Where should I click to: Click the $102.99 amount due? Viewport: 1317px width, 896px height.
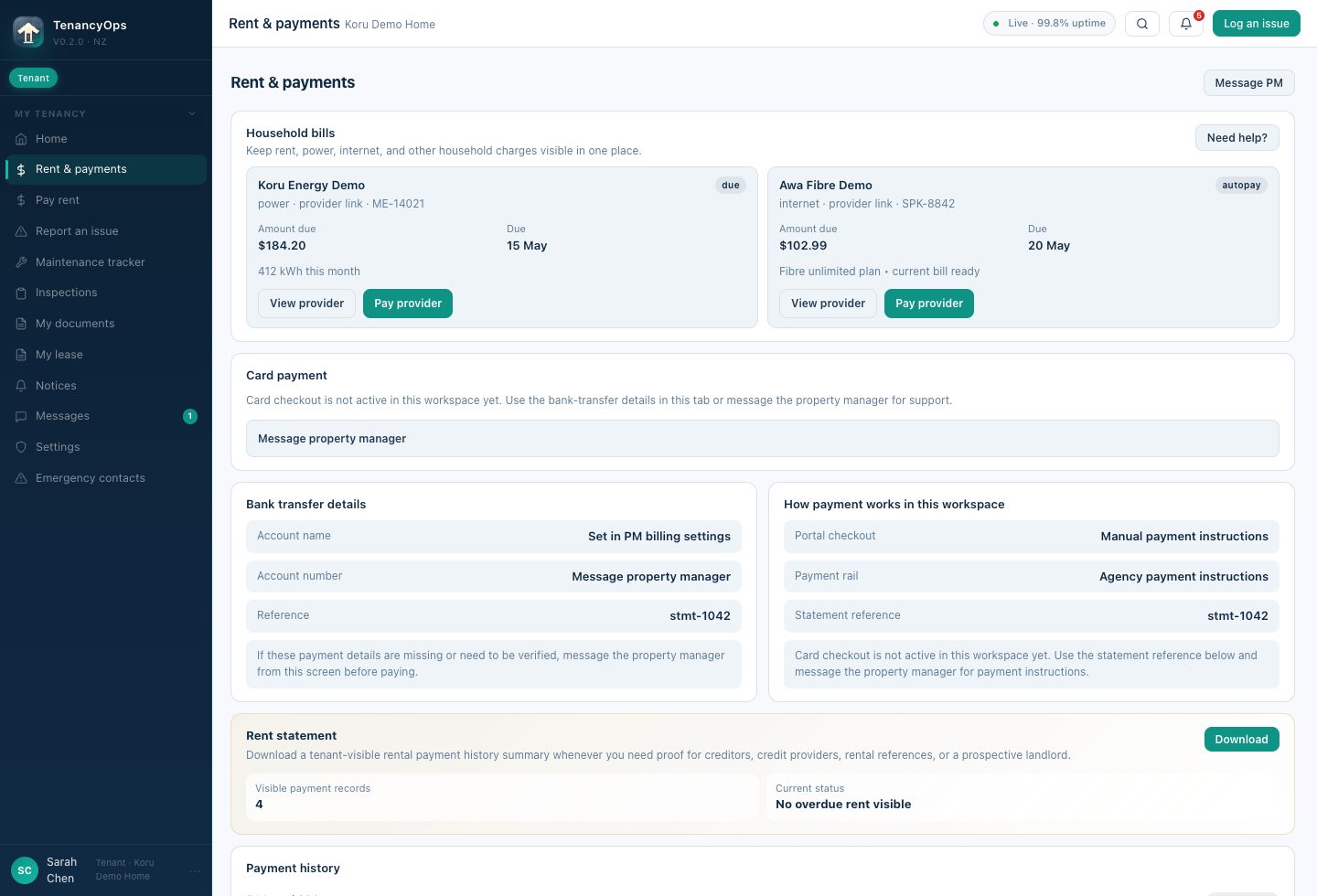click(803, 246)
